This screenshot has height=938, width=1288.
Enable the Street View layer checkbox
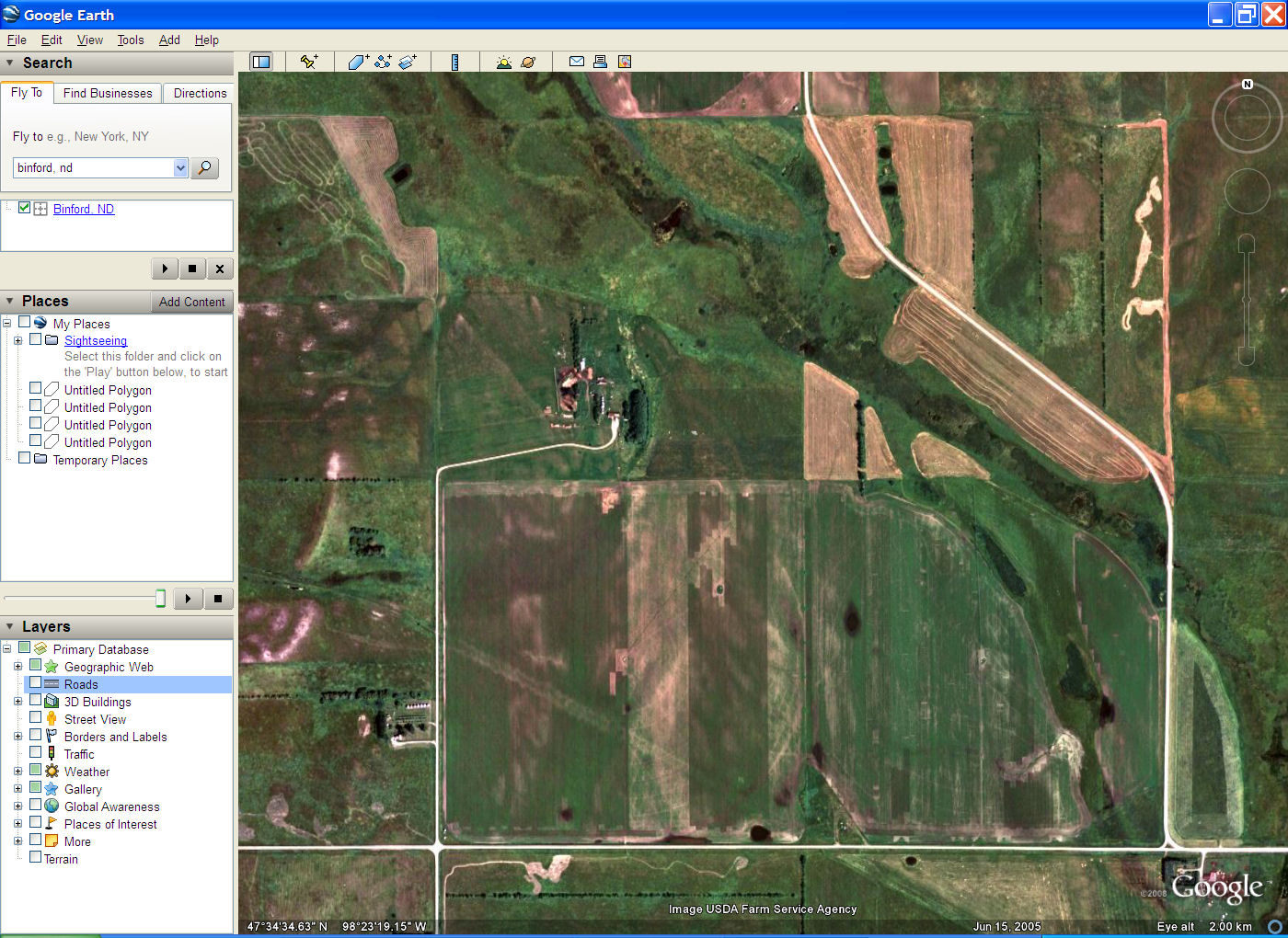coord(36,718)
